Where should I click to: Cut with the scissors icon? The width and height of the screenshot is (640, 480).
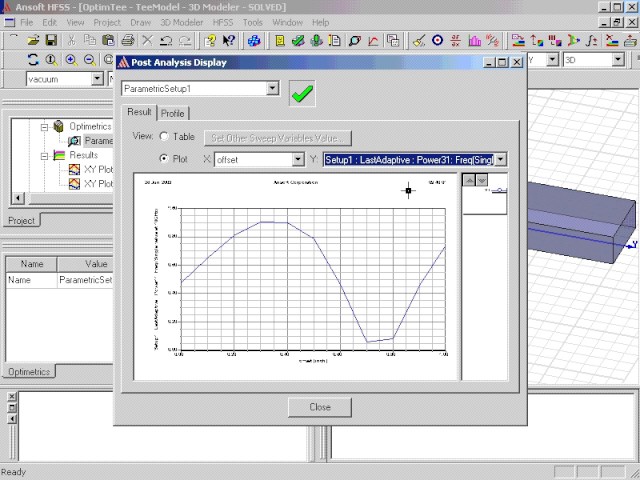click(71, 40)
